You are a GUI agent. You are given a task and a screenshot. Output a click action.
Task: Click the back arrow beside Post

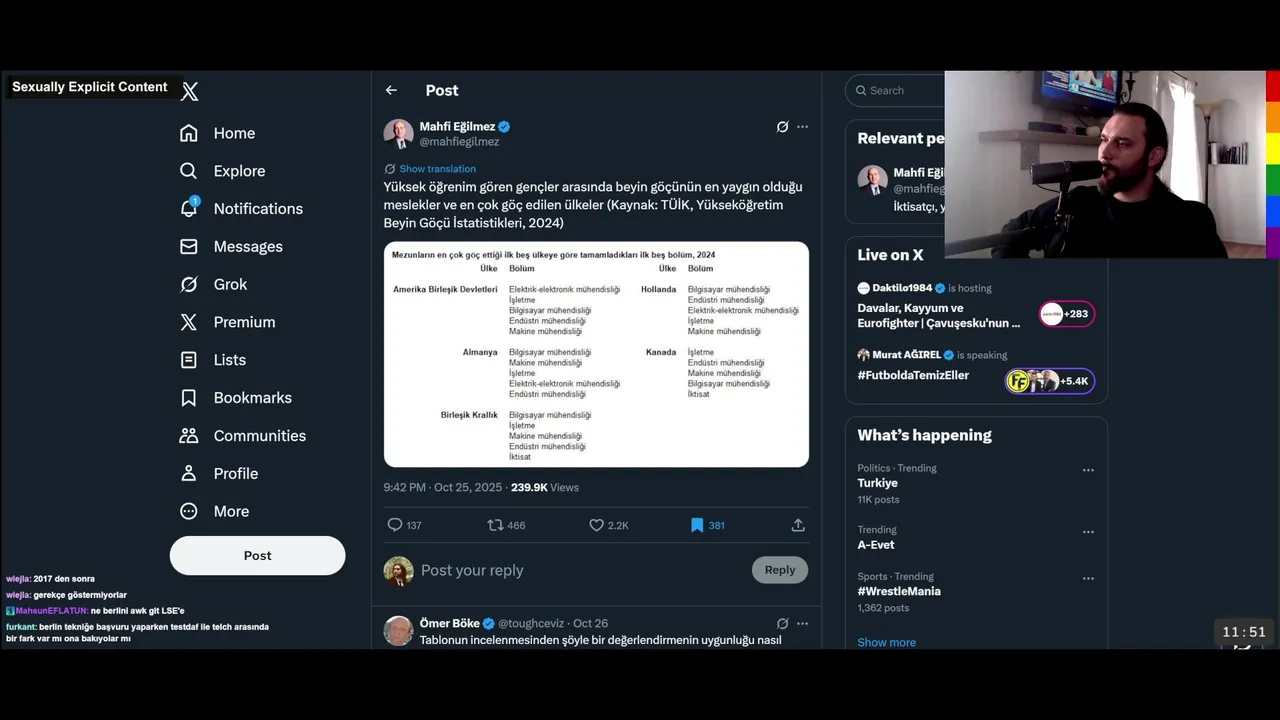click(x=391, y=90)
